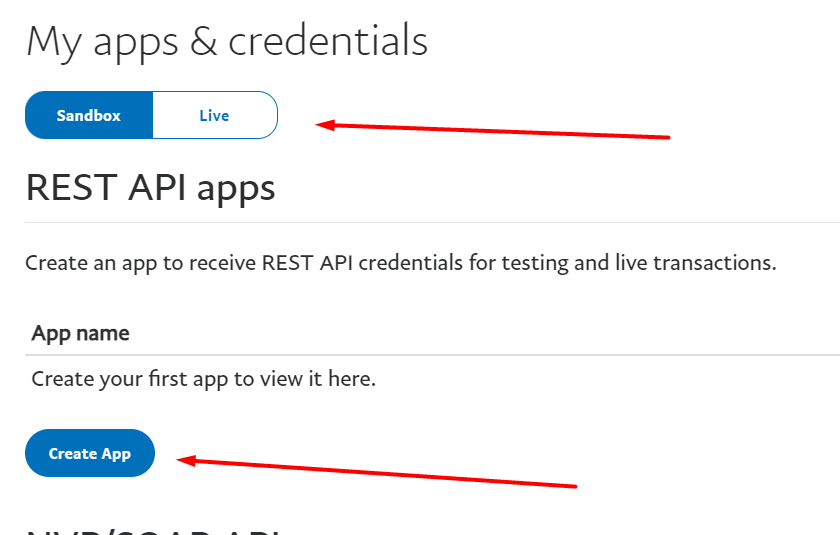Click the word 'credentials' in the page title
840x535 pixels.
pos(328,42)
